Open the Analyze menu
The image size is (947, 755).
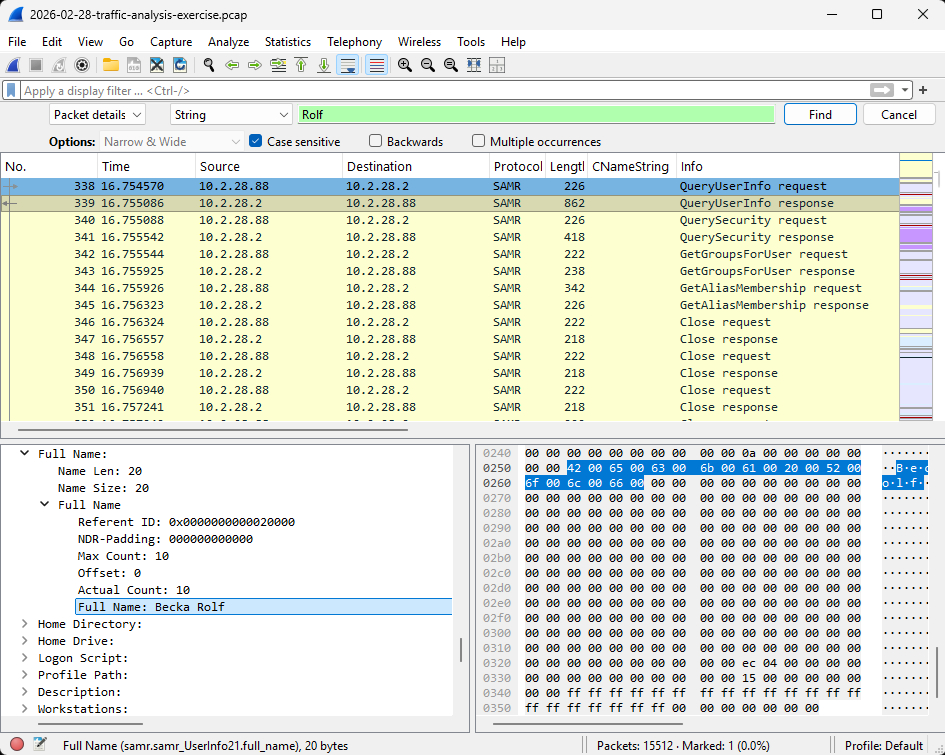(x=228, y=42)
